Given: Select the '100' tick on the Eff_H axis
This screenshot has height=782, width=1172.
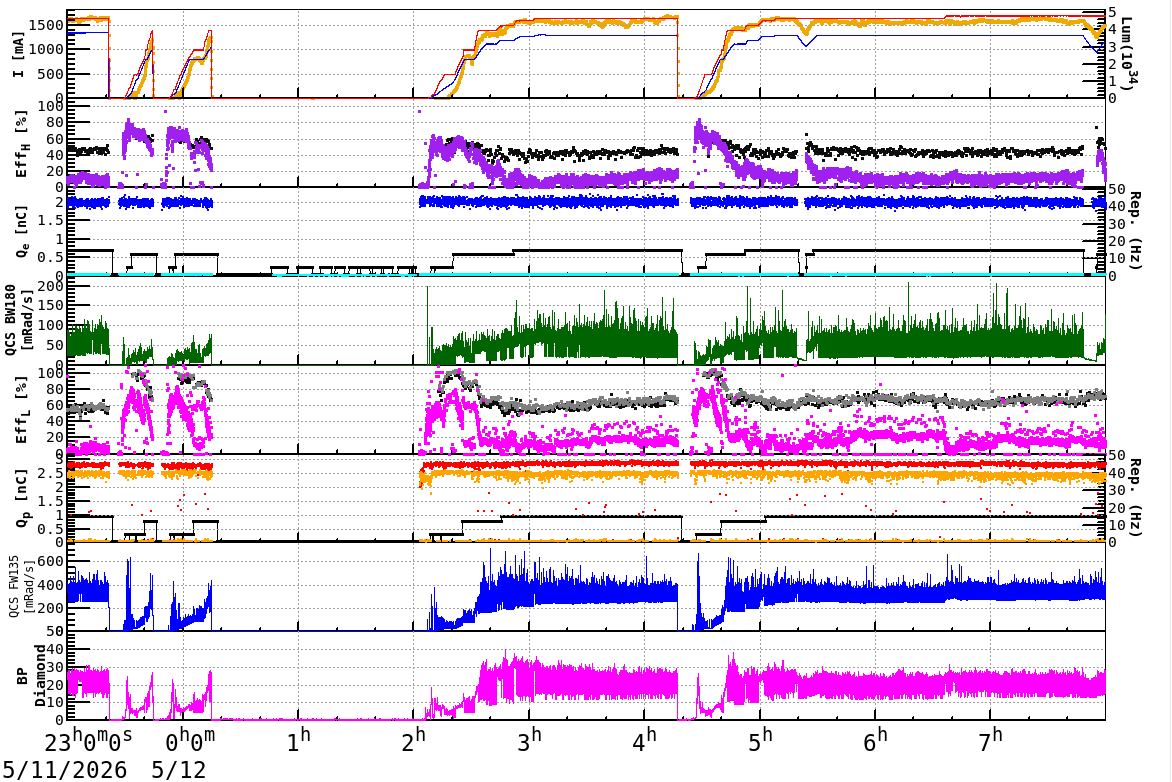Looking at the screenshot, I should tap(51, 106).
